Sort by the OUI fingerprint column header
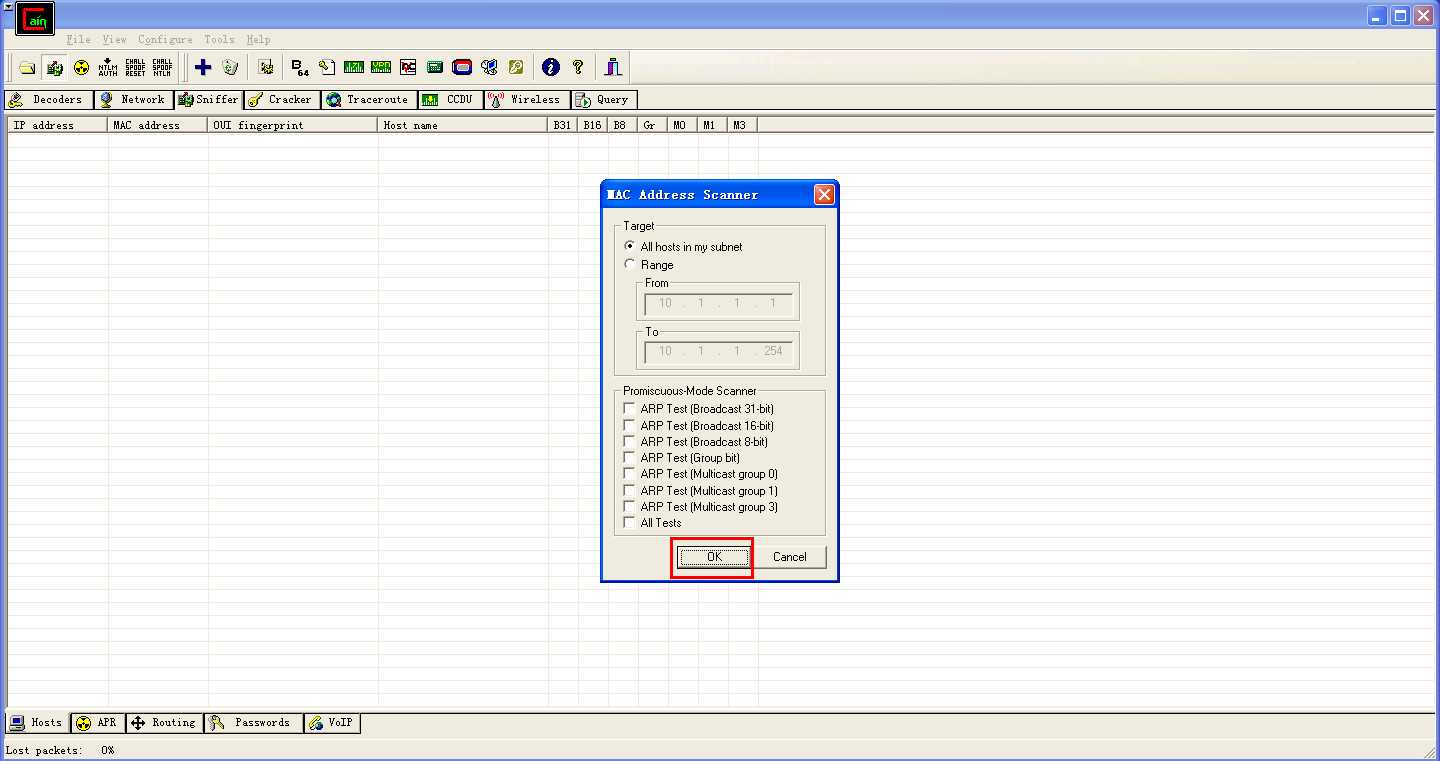The height and width of the screenshot is (761, 1440). [293, 125]
